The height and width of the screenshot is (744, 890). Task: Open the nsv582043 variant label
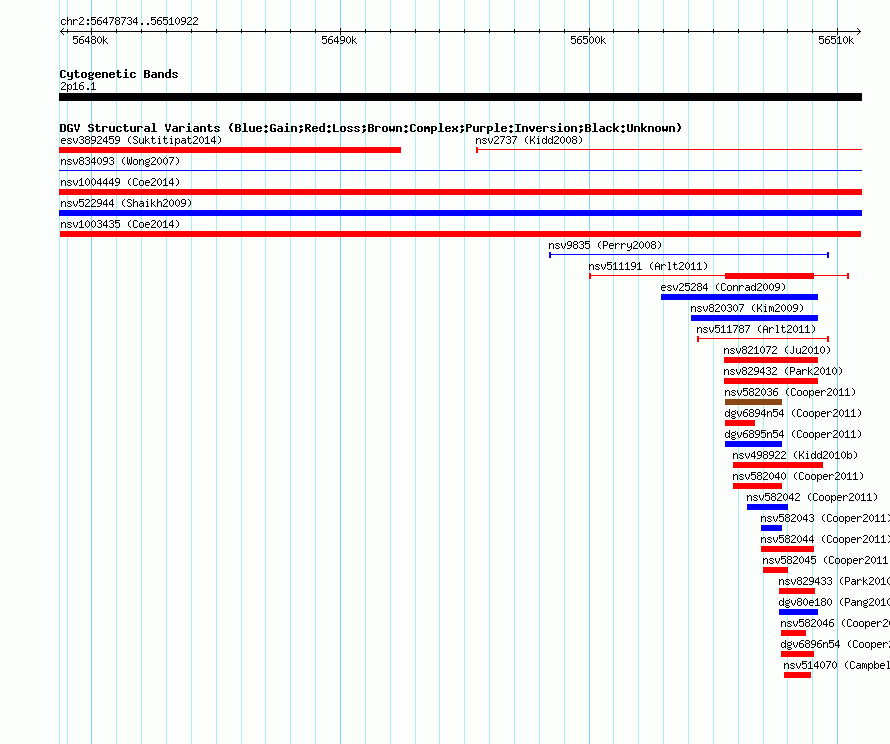tap(825, 518)
